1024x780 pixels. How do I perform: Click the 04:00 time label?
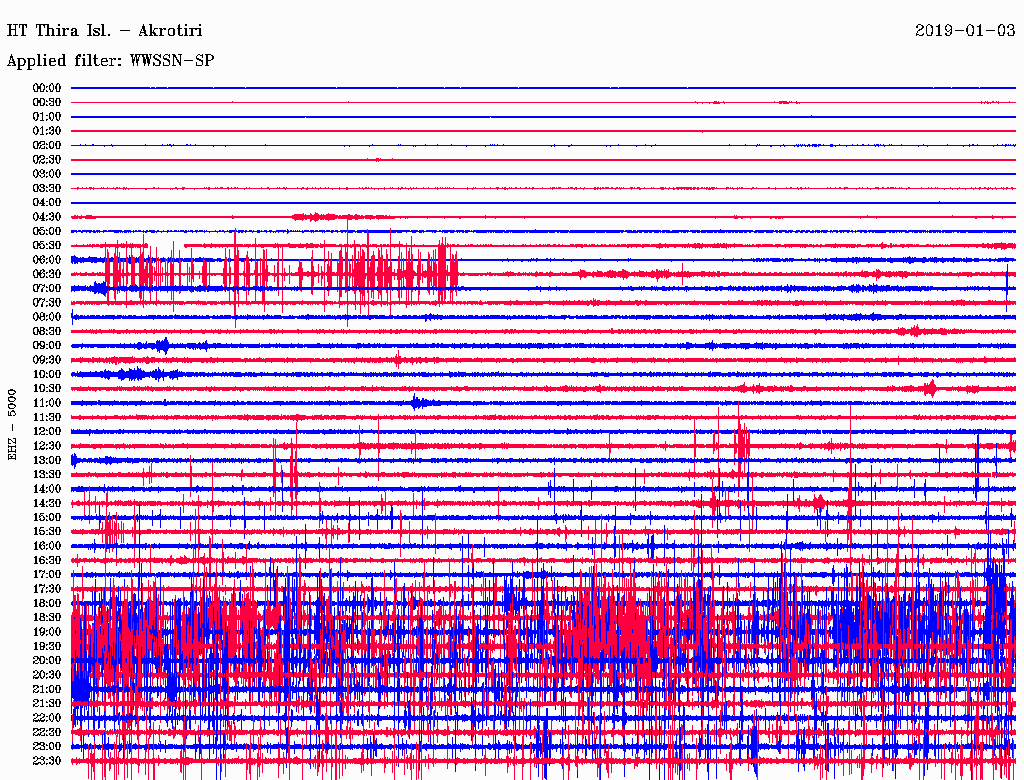(x=47, y=203)
